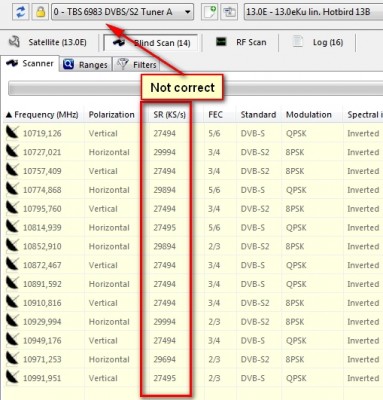Image resolution: width=383 pixels, height=400 pixels.
Task: Click dish icon of 10814,939 row
Action: point(12,227)
